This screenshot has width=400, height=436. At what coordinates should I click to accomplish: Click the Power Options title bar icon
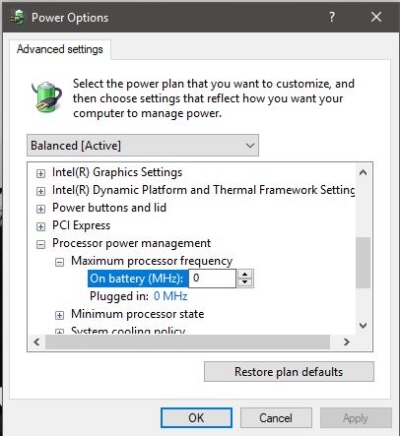18,17
